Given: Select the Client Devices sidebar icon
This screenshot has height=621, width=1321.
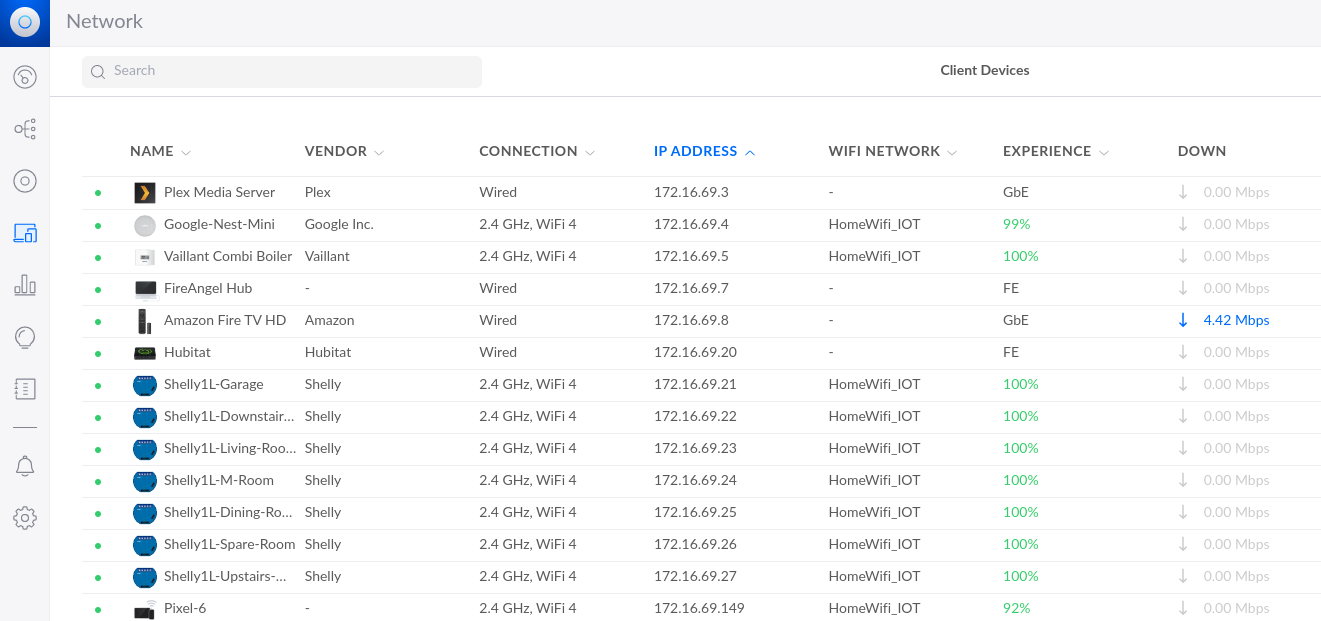Looking at the screenshot, I should 25,233.
